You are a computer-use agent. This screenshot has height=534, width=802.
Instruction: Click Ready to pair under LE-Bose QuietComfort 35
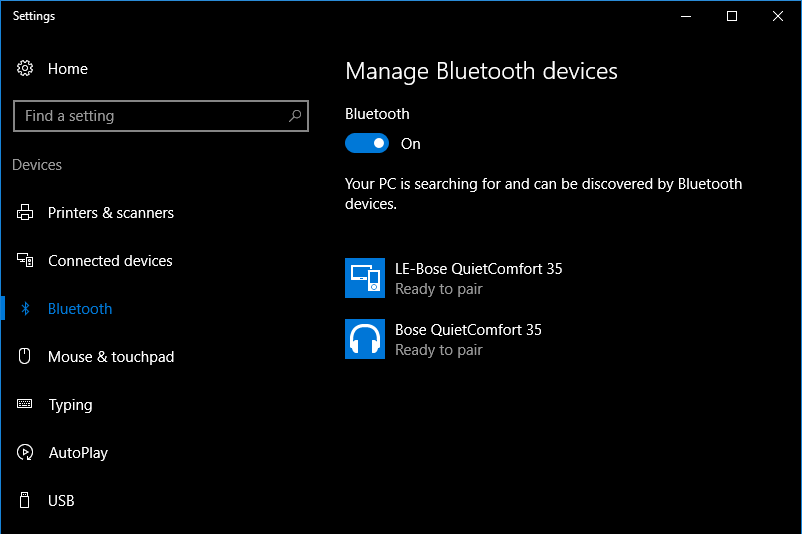tap(438, 289)
